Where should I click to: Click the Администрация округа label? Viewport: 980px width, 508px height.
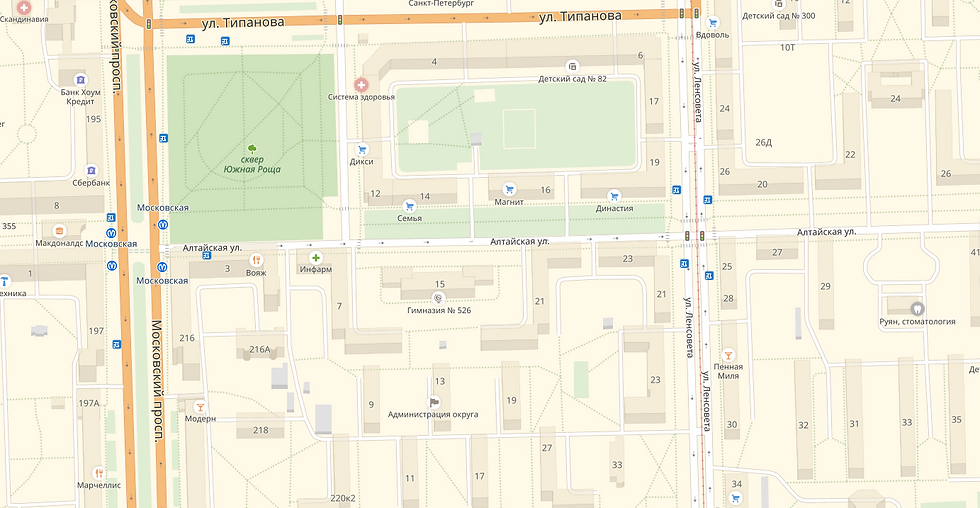[433, 414]
